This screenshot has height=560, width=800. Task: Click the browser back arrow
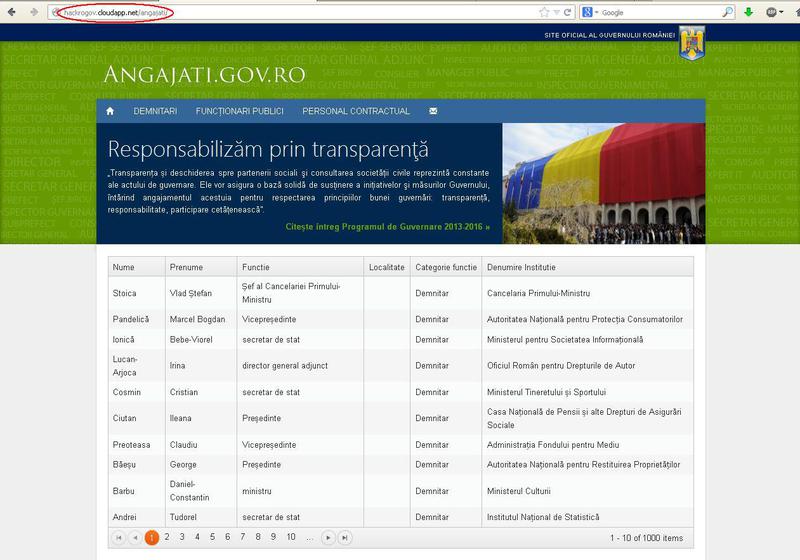pos(12,12)
